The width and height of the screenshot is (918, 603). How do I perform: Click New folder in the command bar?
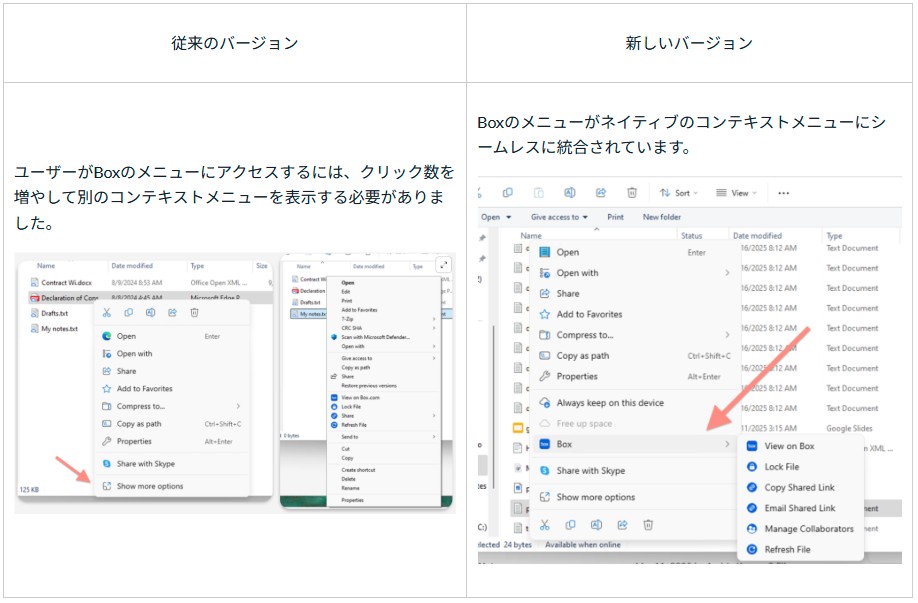663,215
